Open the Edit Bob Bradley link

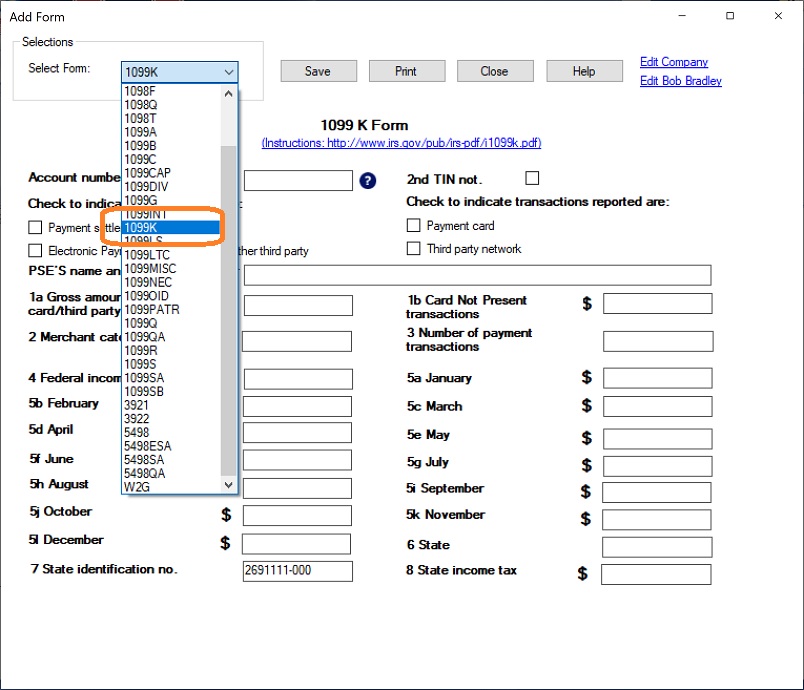tap(680, 81)
